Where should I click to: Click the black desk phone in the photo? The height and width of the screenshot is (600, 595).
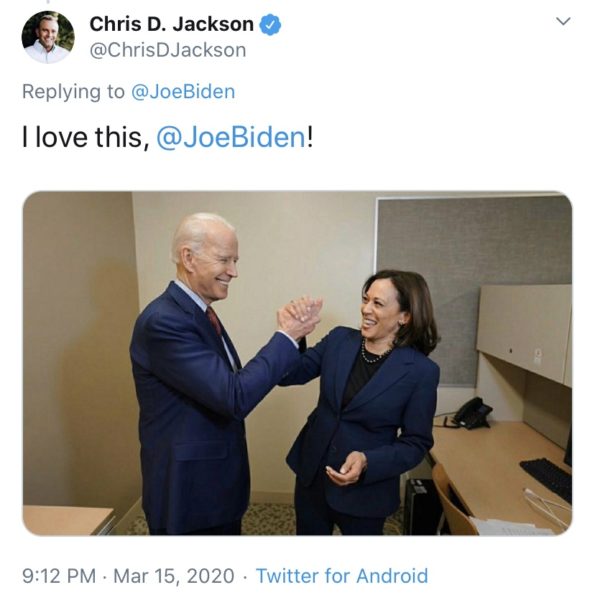(x=472, y=413)
